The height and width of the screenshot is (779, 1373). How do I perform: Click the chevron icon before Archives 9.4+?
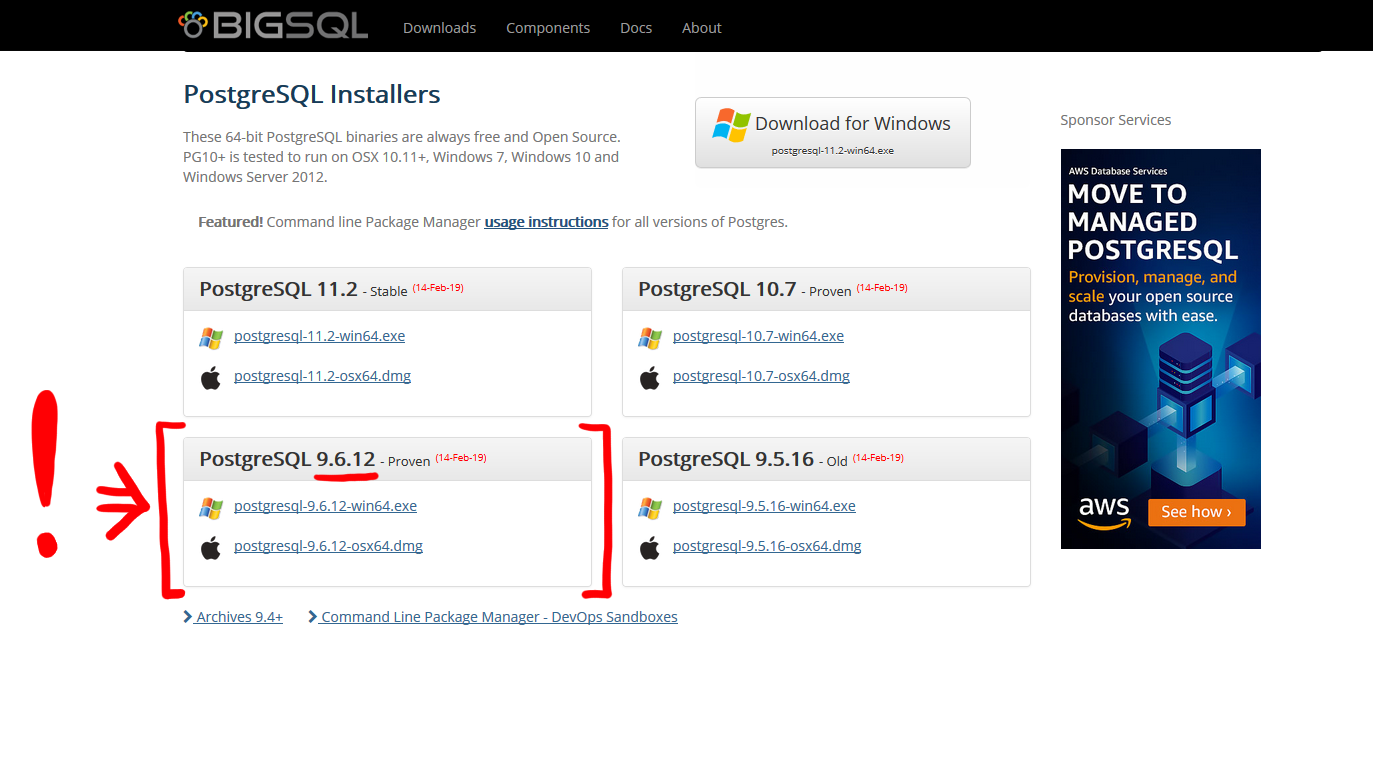click(x=188, y=617)
